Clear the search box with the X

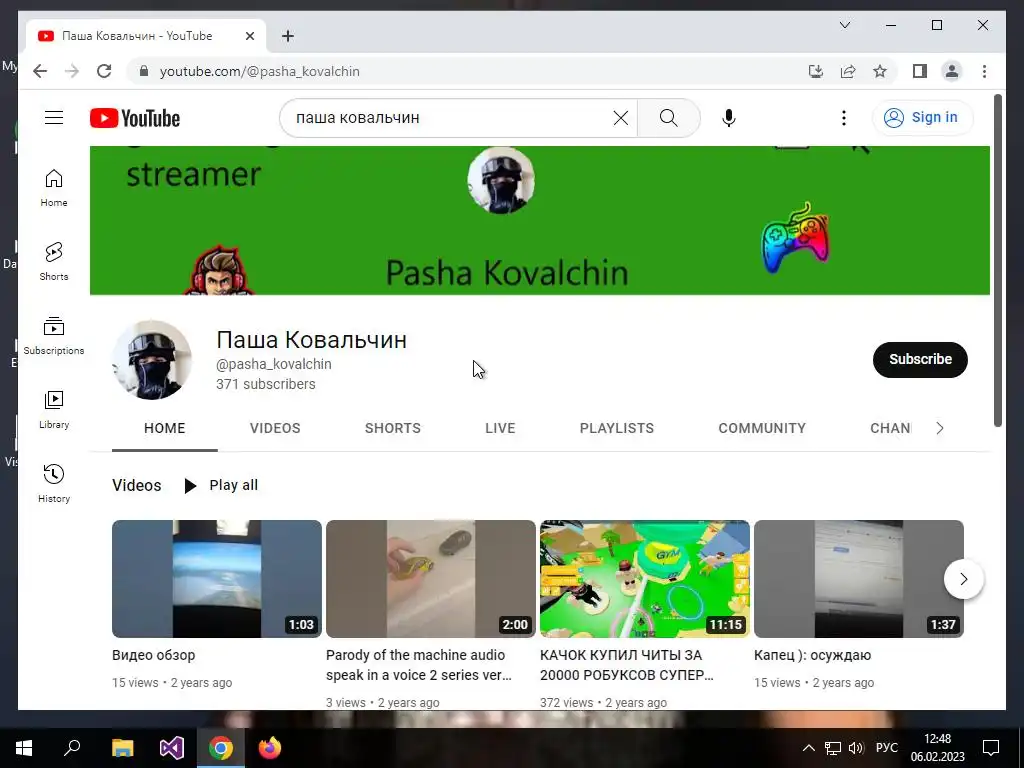(620, 118)
